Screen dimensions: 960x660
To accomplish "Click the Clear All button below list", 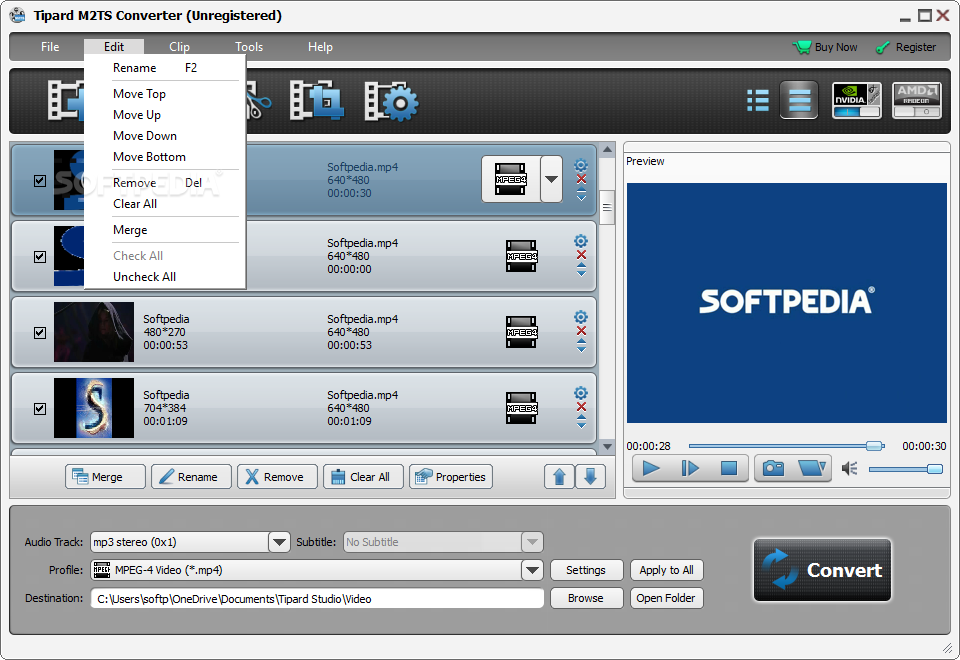I will pos(363,476).
